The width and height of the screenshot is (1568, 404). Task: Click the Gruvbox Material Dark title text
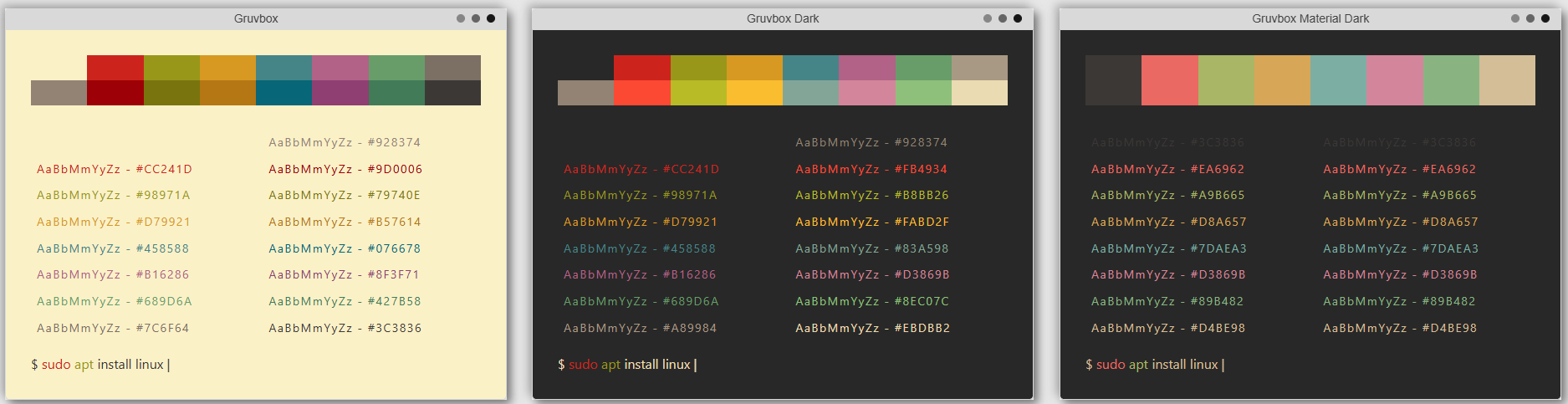1310,18
